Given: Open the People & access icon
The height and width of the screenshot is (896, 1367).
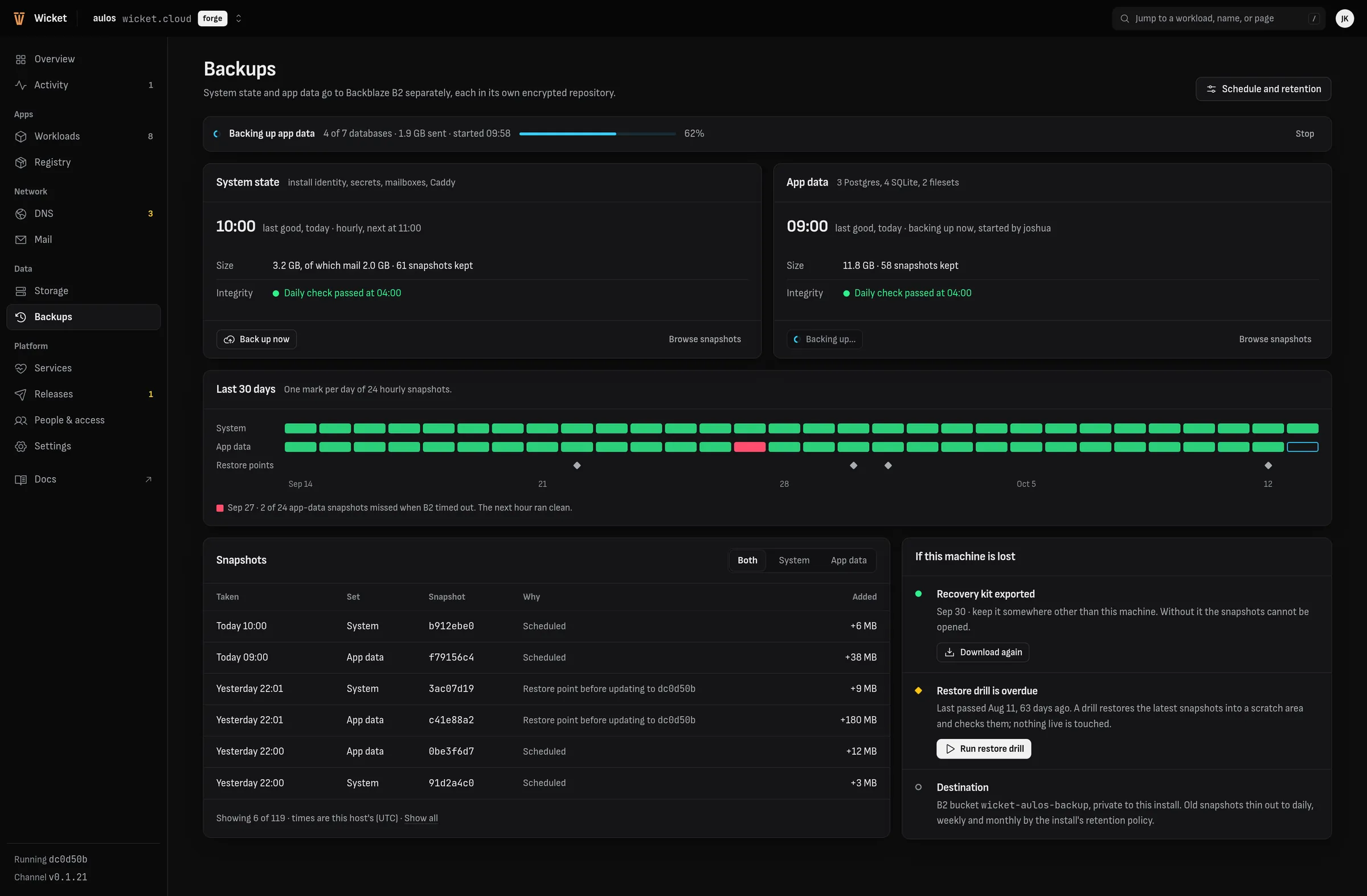Looking at the screenshot, I should pos(21,420).
